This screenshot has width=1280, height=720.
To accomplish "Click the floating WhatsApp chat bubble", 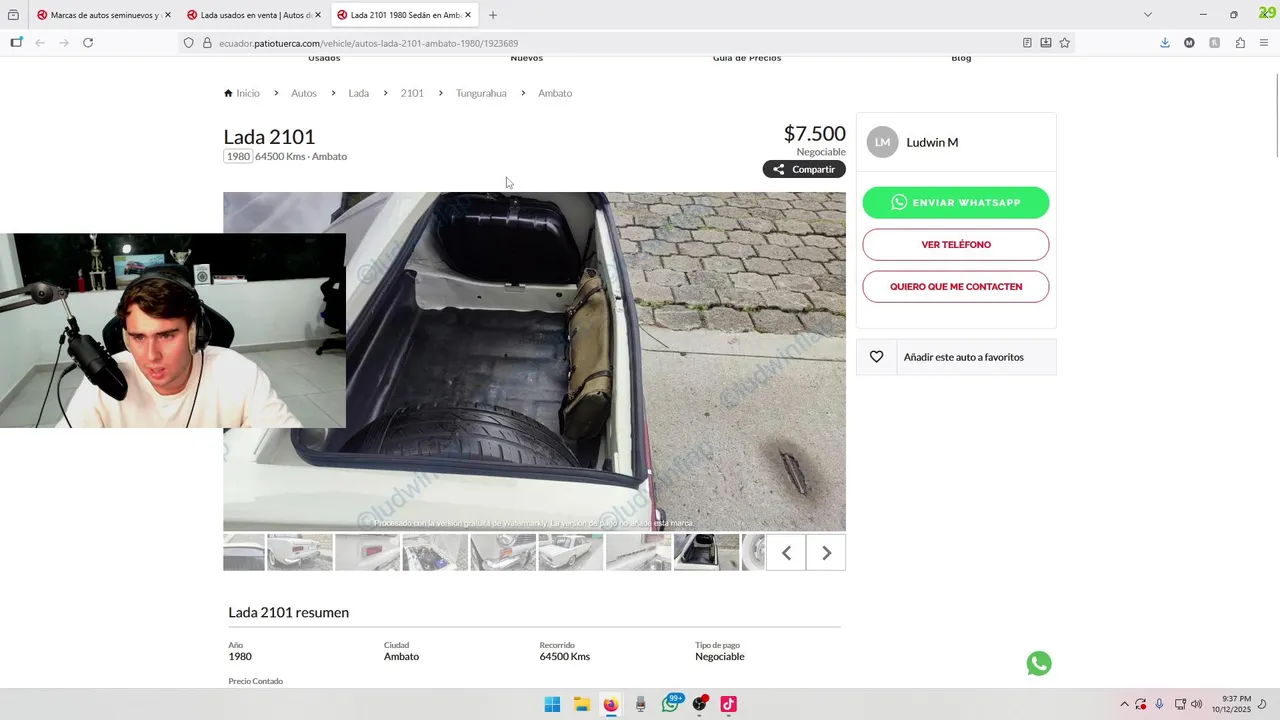I will pos(1039,663).
